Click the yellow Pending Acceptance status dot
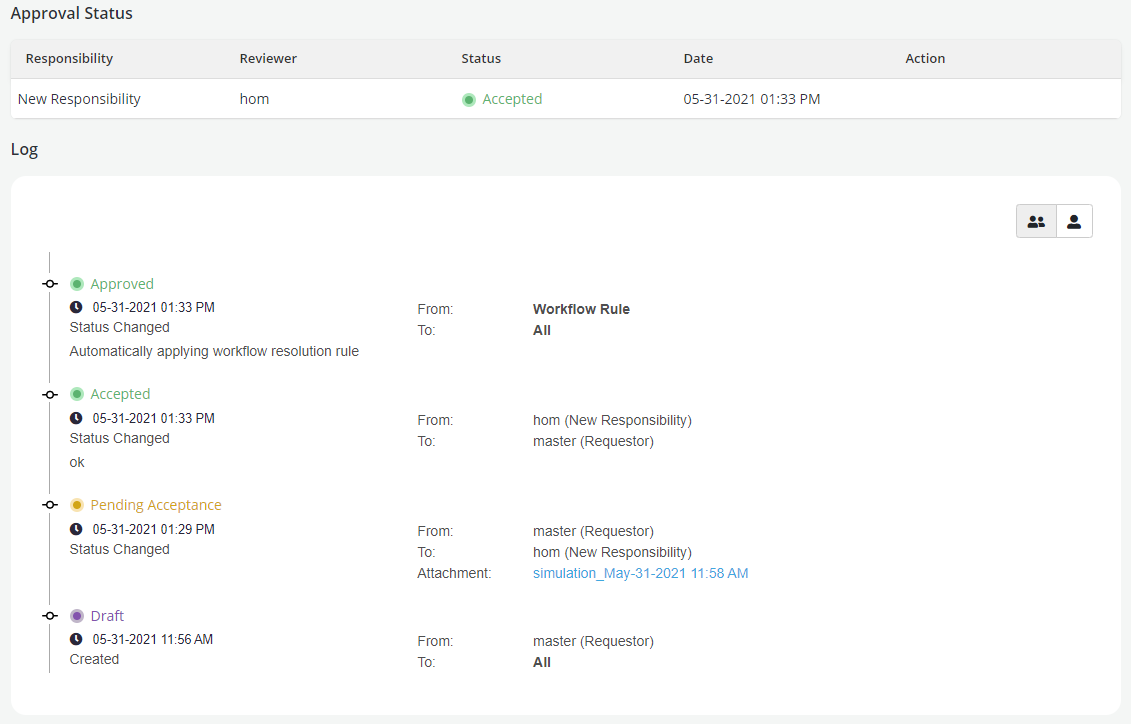The width and height of the screenshot is (1131, 724). pos(77,505)
